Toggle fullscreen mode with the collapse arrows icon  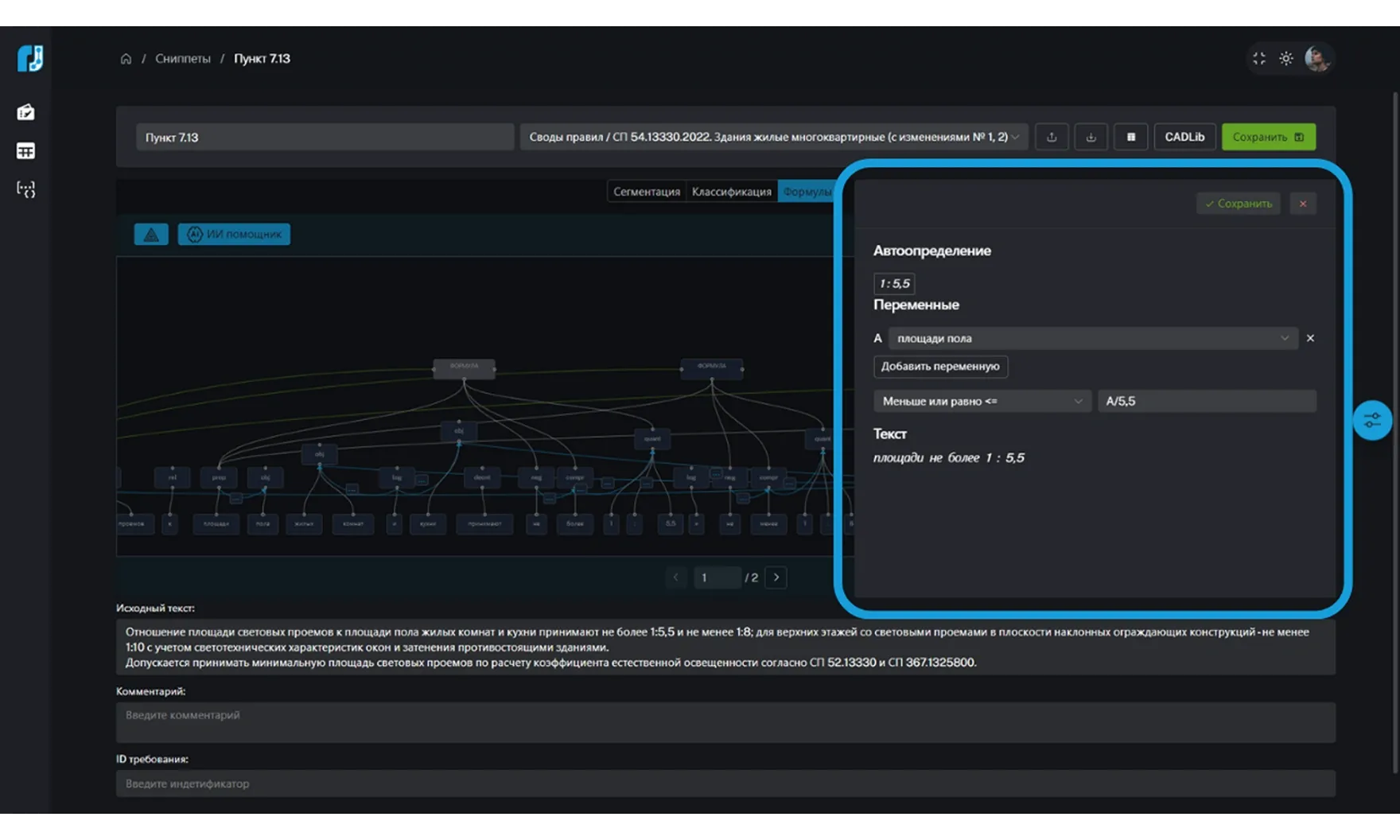tap(1259, 59)
